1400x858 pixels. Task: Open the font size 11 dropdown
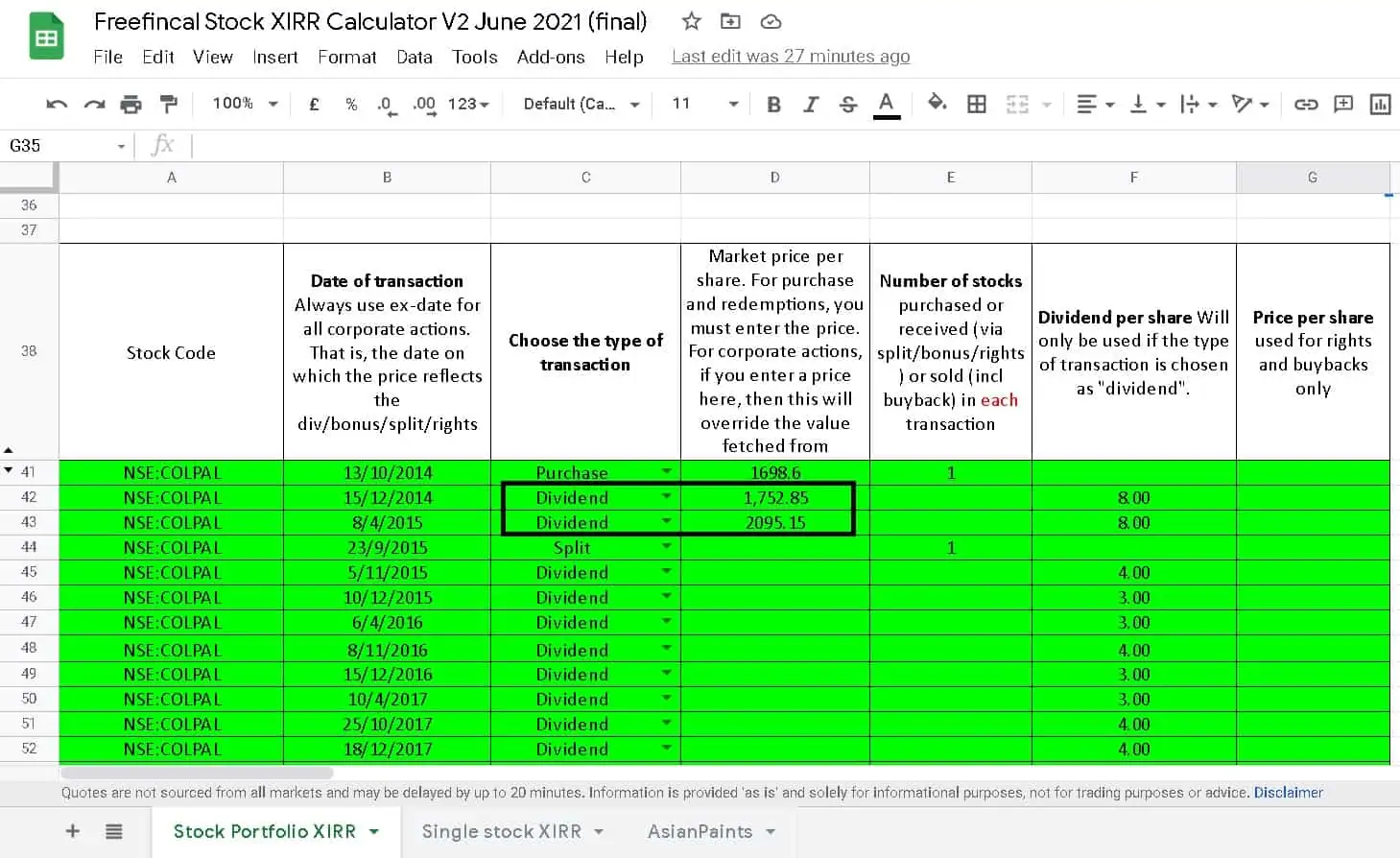pyautogui.click(x=705, y=104)
